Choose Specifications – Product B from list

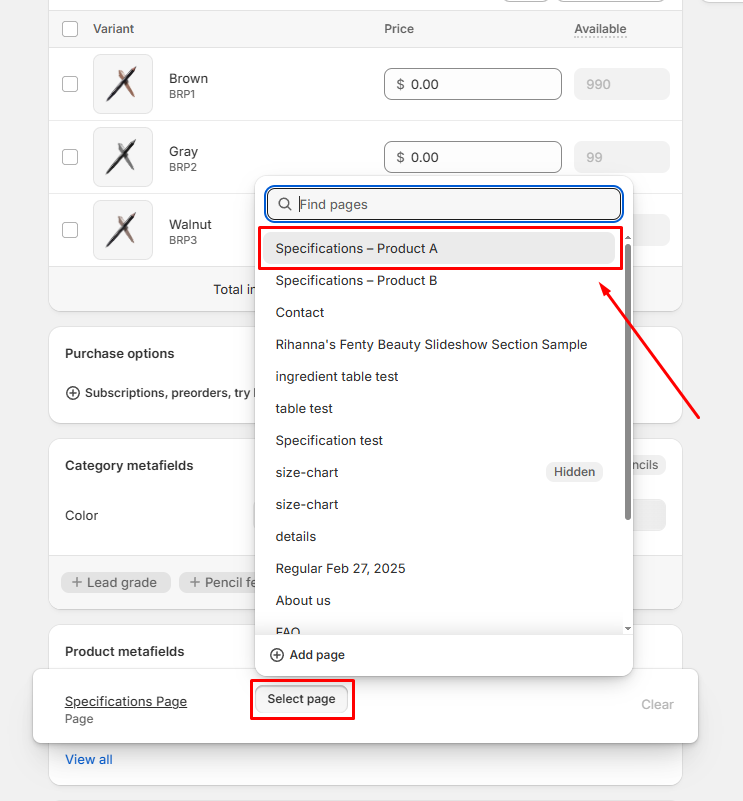click(356, 280)
